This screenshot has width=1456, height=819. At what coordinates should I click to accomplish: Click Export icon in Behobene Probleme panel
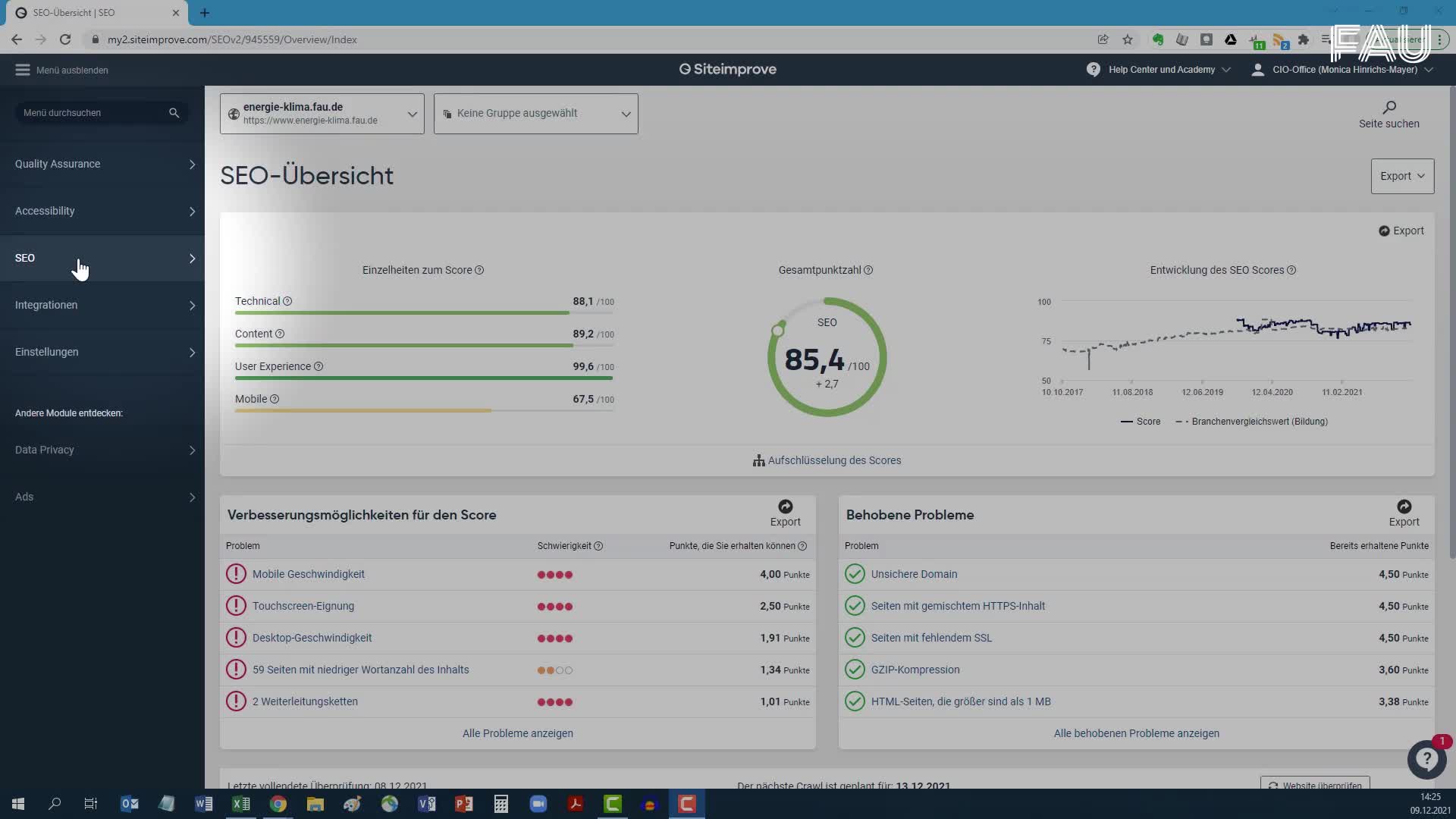[x=1404, y=507]
